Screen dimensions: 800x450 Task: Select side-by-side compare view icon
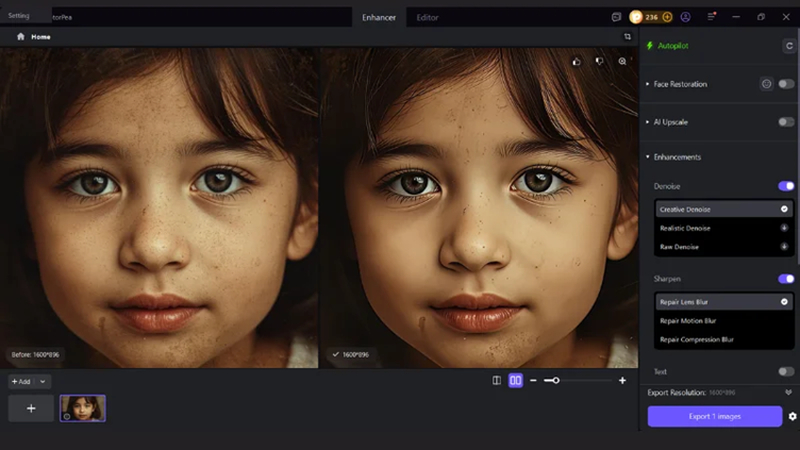pos(515,381)
